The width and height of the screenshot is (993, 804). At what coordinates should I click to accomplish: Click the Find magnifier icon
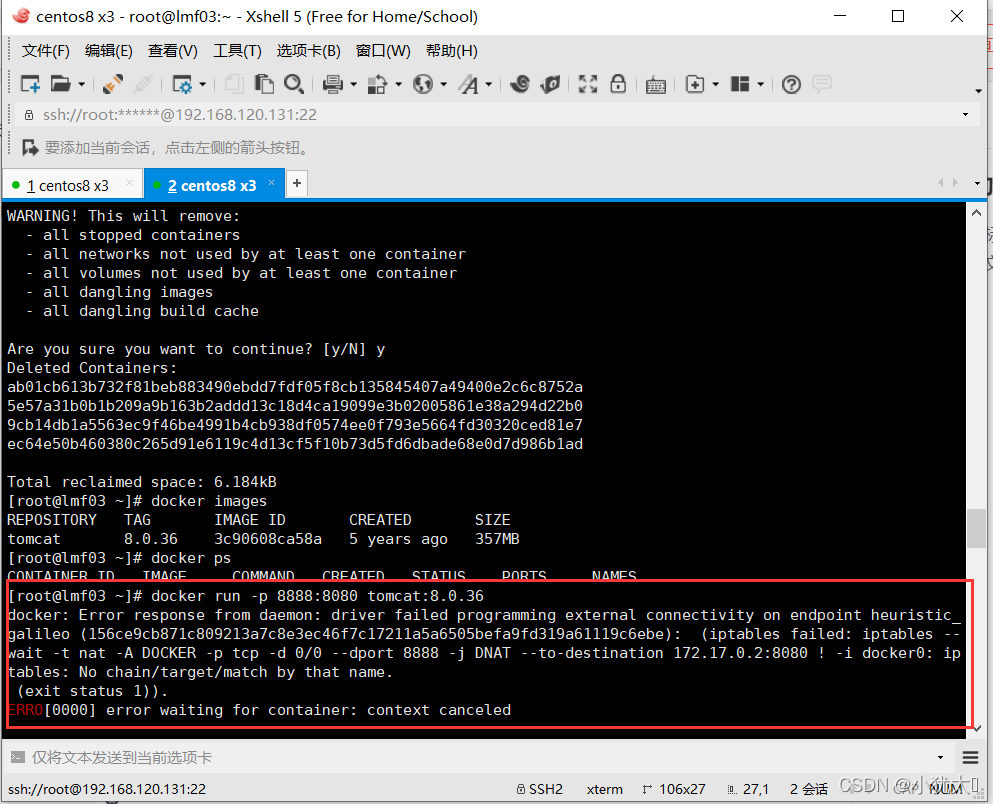(x=293, y=84)
